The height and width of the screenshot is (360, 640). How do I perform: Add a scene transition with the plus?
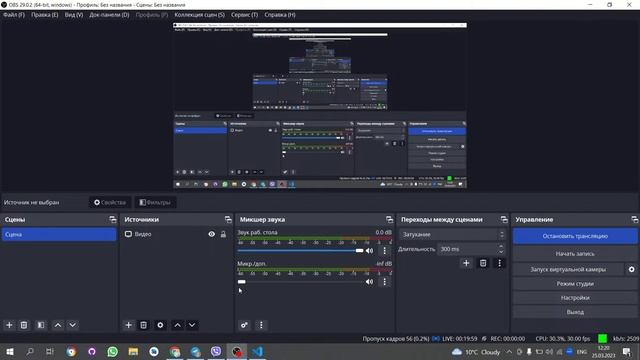tap(466, 263)
